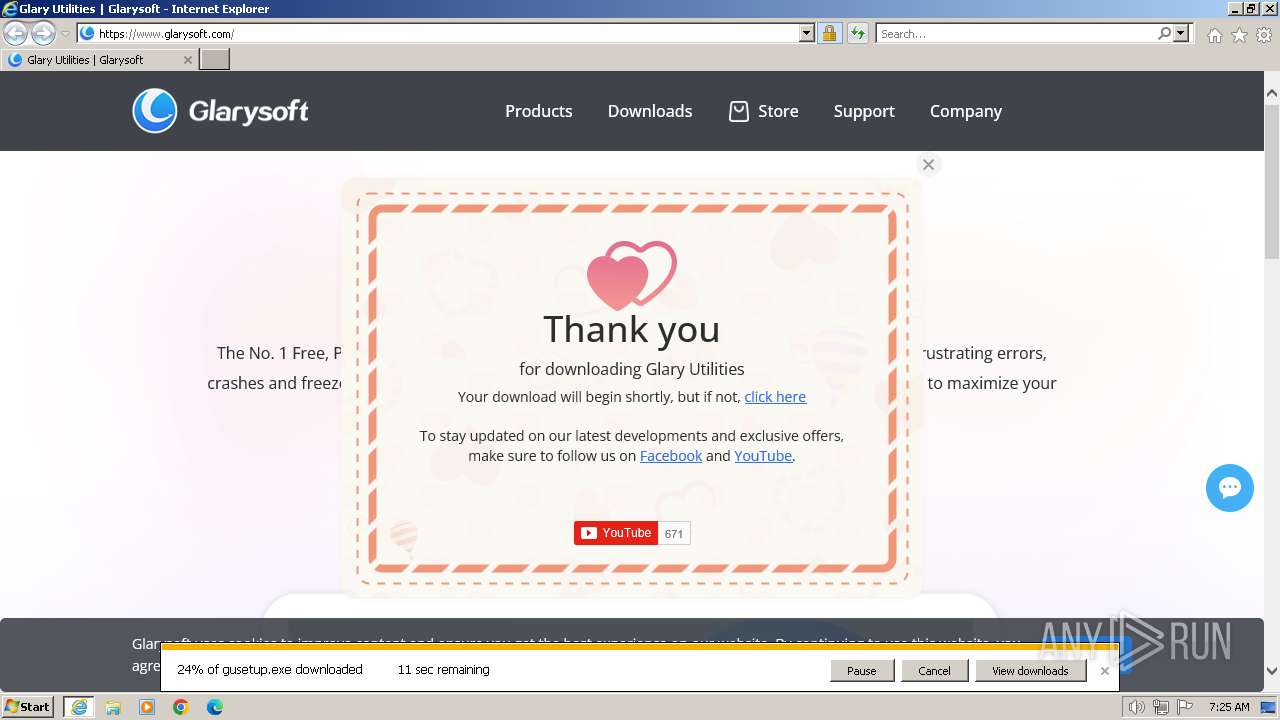Refresh the page using refresh icon
The height and width of the screenshot is (720, 1280).
857,33
